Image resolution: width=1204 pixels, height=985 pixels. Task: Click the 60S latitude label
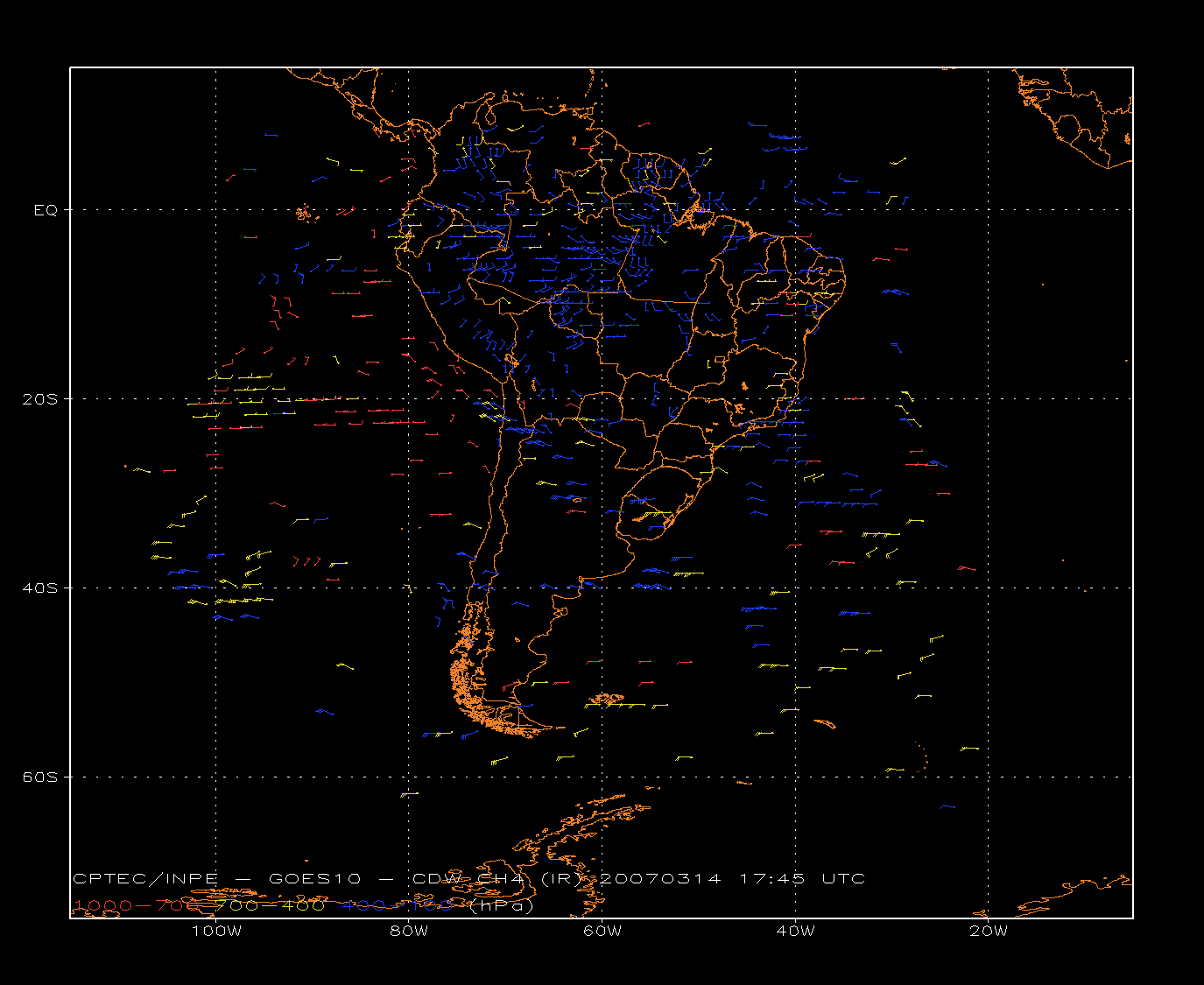point(39,777)
